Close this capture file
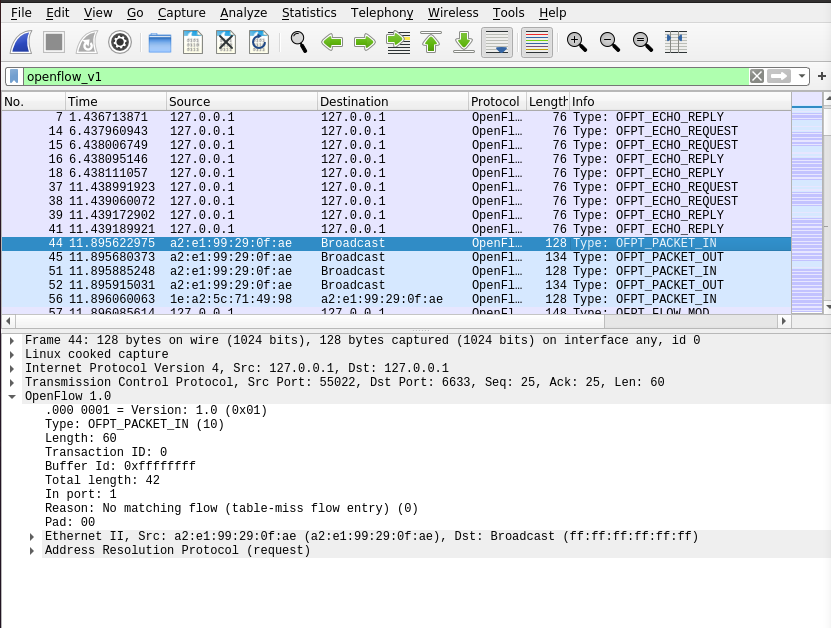Screen dimensions: 831x628 pos(226,42)
